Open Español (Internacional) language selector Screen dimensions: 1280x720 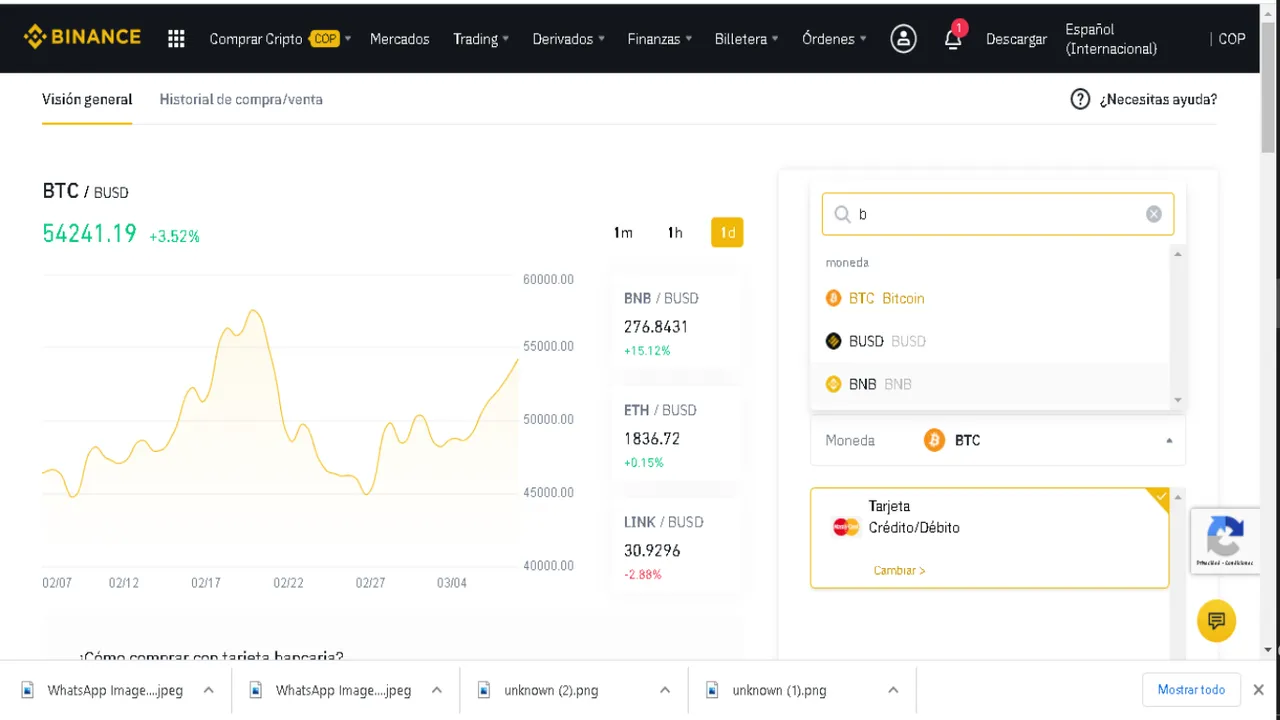click(1111, 39)
